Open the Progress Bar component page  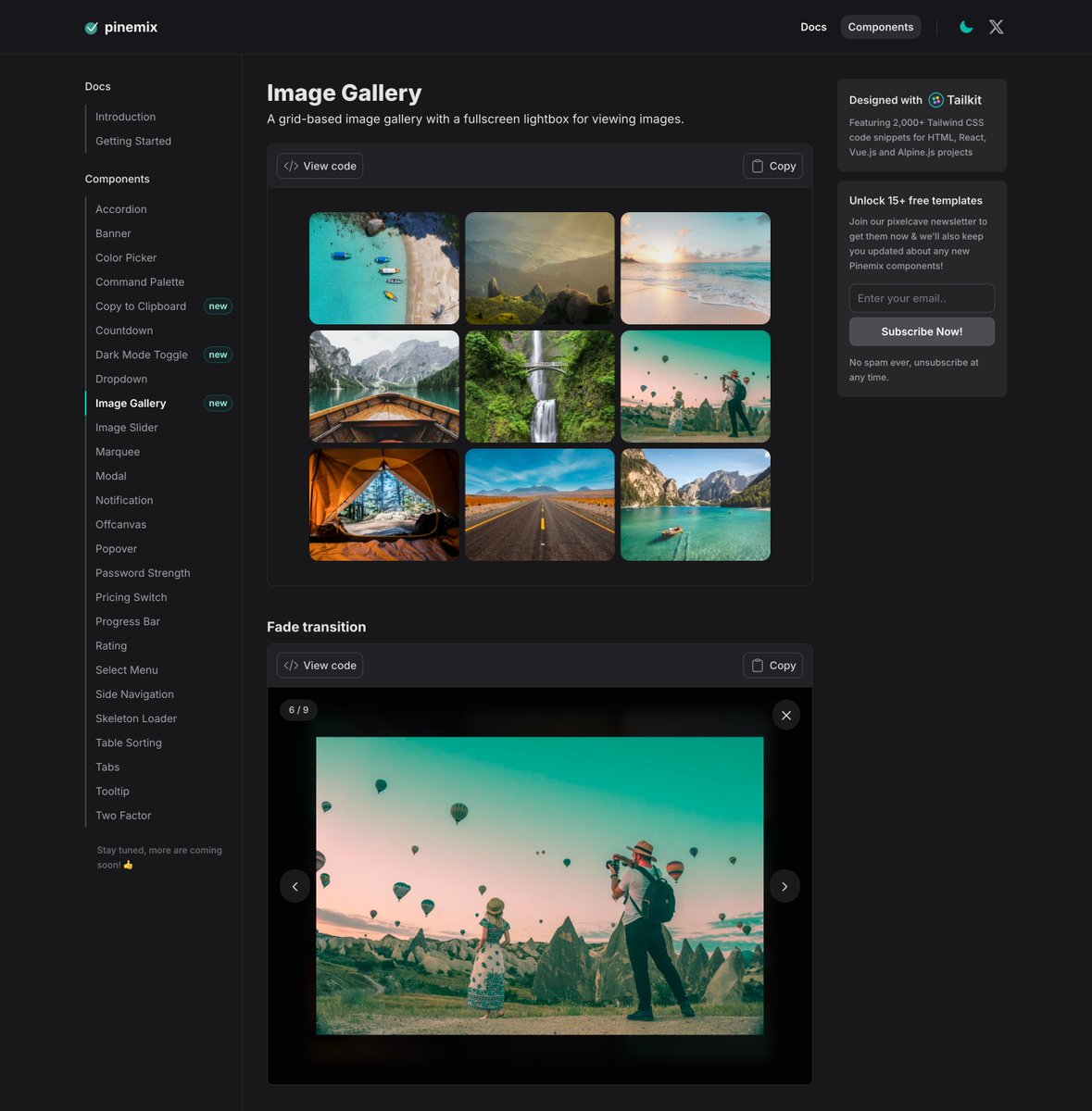click(128, 621)
